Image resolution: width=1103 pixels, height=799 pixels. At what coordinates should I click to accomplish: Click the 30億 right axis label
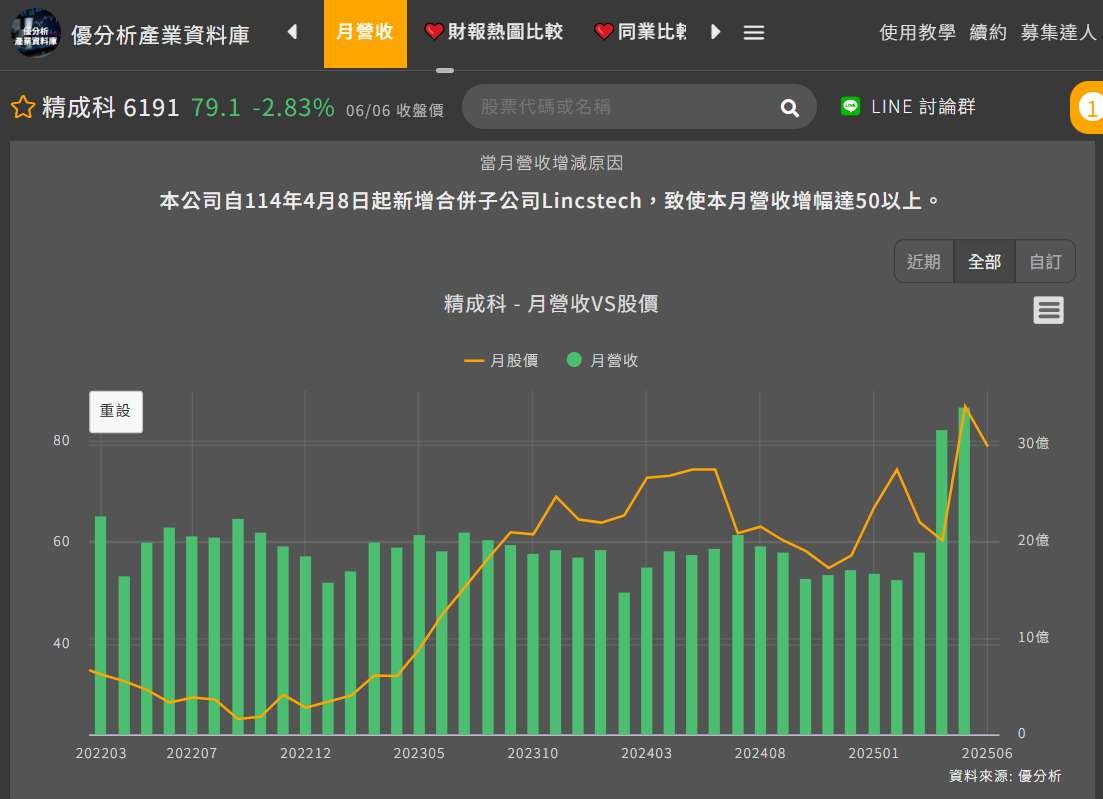1033,443
